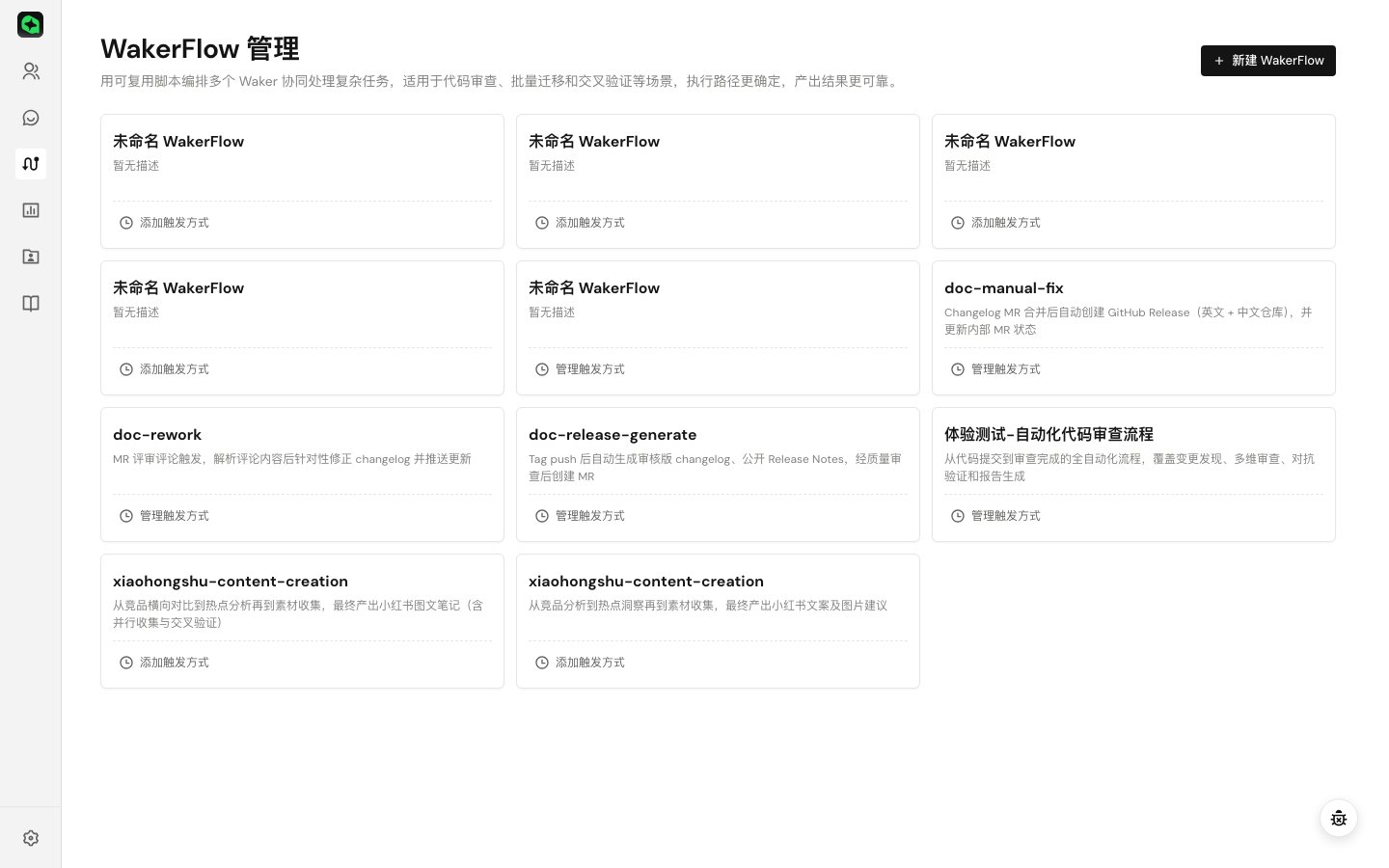Select the highlighted WakerFlow workflow sidebar icon
The height and width of the screenshot is (868, 1389).
tap(31, 164)
